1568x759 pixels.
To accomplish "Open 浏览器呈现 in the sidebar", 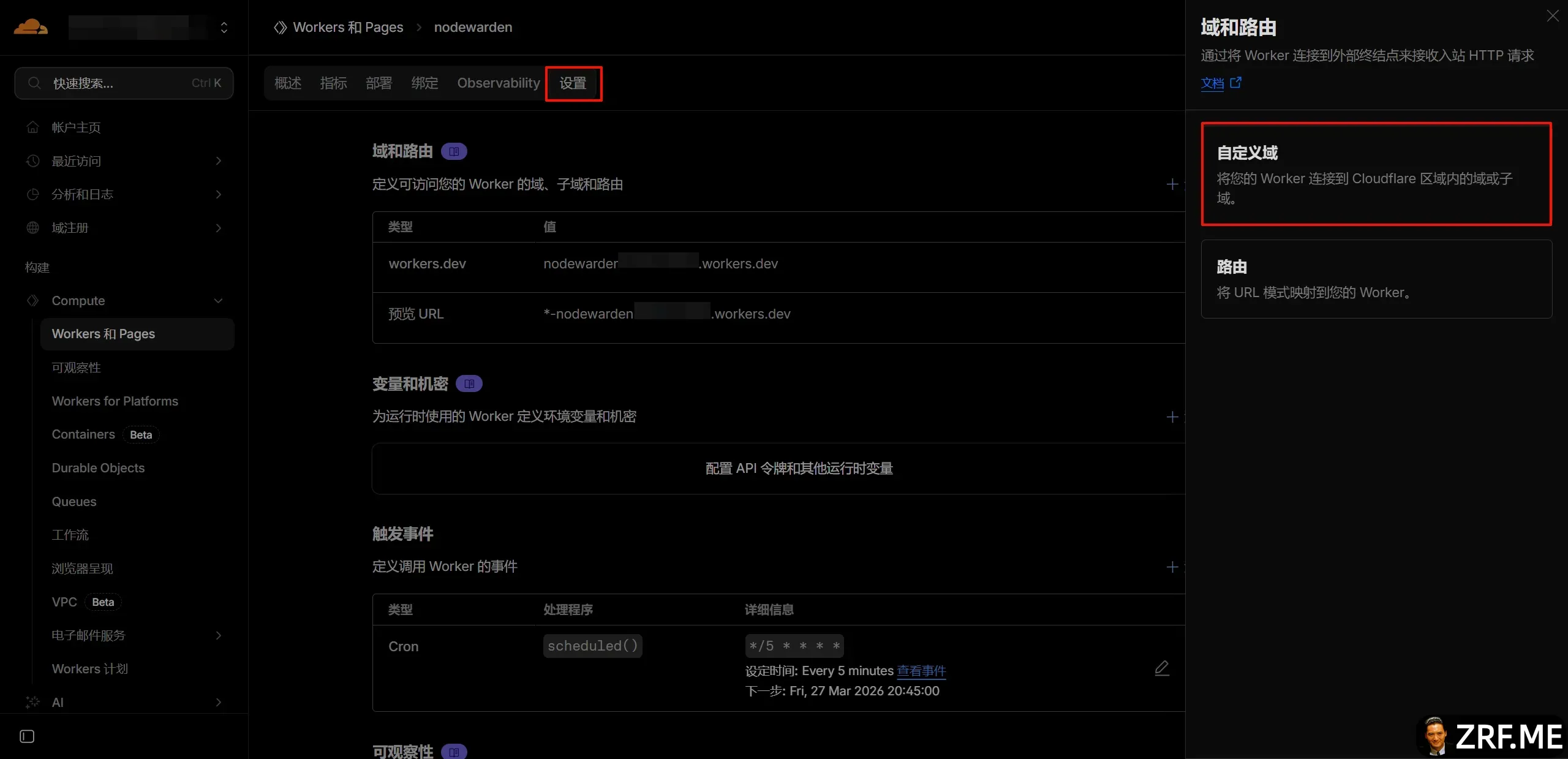I will [83, 568].
